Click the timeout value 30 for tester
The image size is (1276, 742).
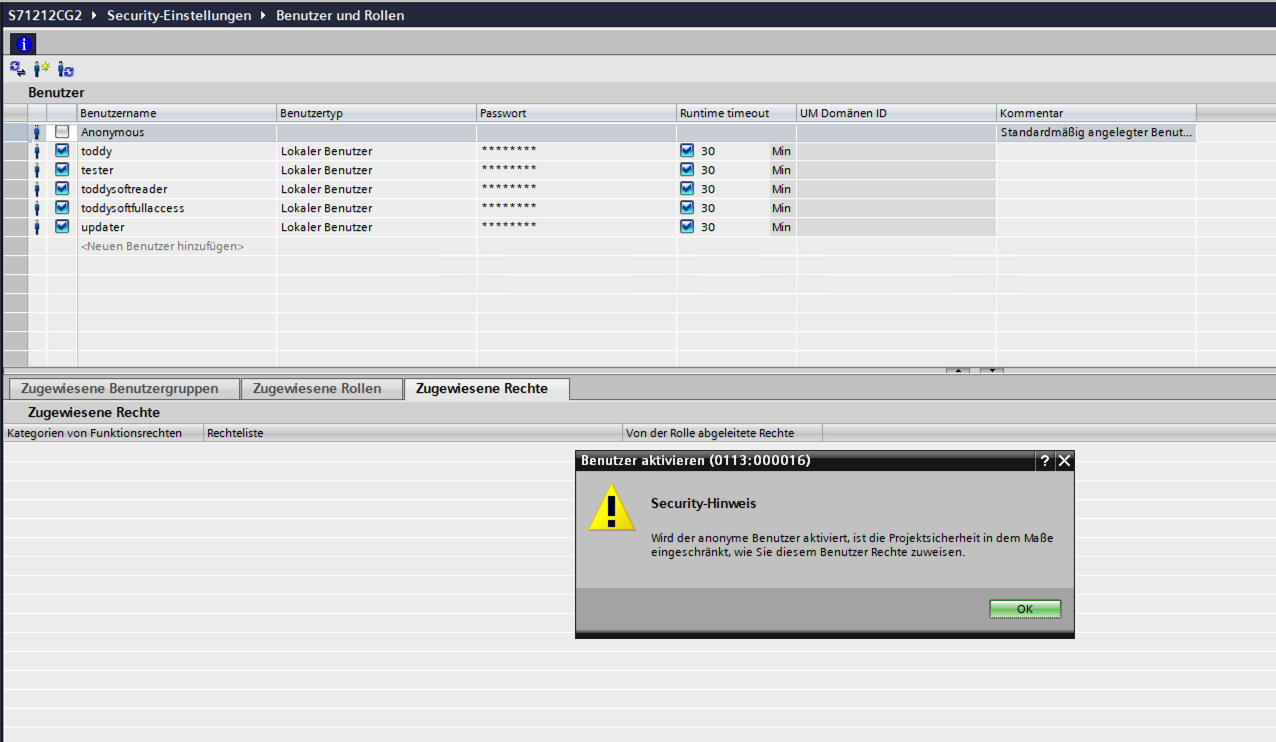click(708, 170)
